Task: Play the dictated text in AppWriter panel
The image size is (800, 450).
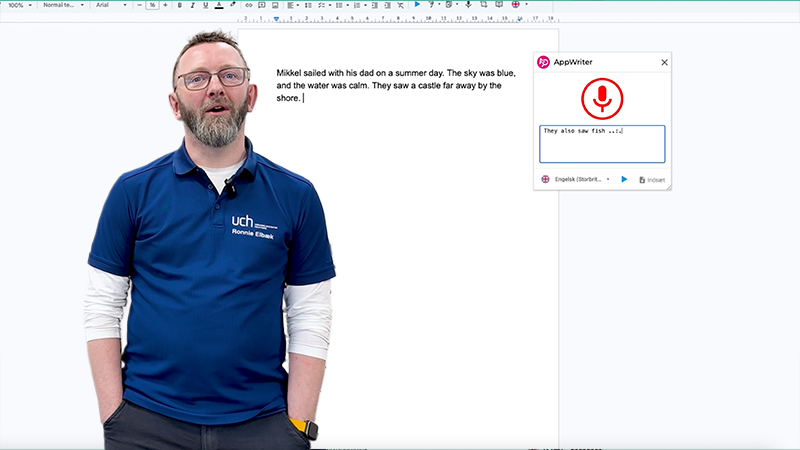Action: coord(624,179)
